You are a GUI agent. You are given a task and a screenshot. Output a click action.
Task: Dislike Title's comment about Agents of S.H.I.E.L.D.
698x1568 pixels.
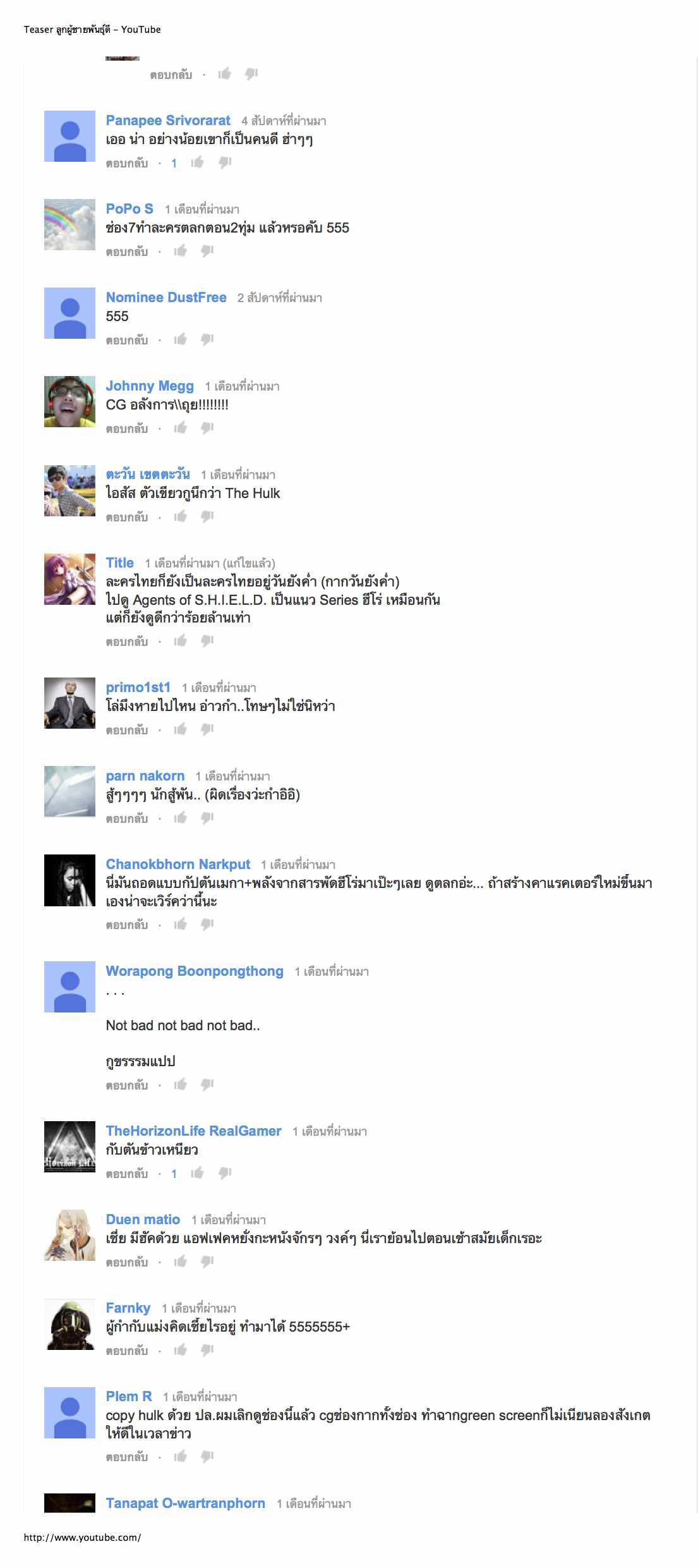click(207, 641)
